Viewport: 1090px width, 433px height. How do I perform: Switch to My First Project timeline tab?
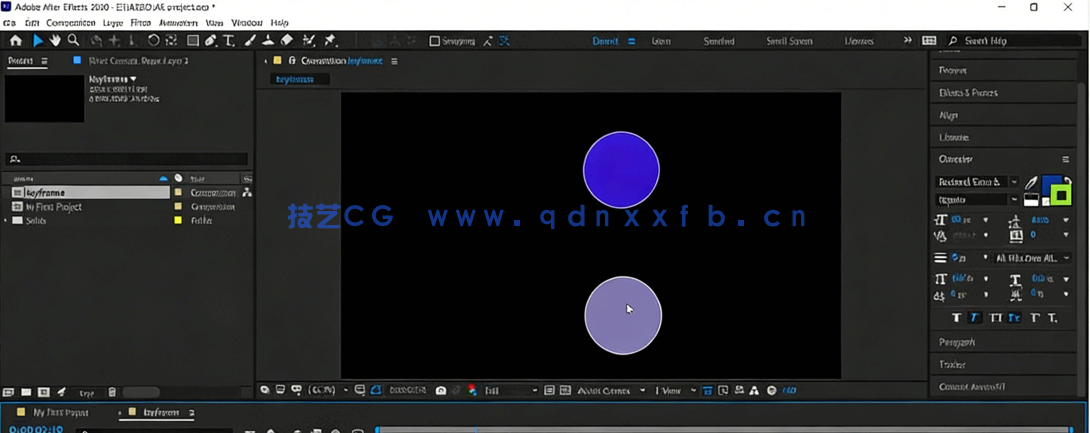[60, 412]
